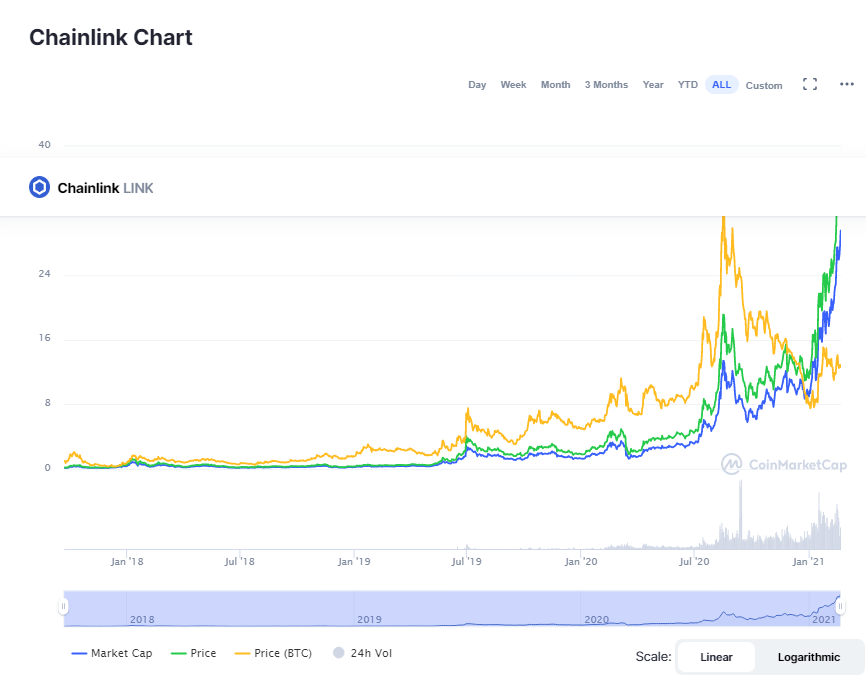
Task: Click the Jan '20 x-axis label
Action: (x=580, y=562)
